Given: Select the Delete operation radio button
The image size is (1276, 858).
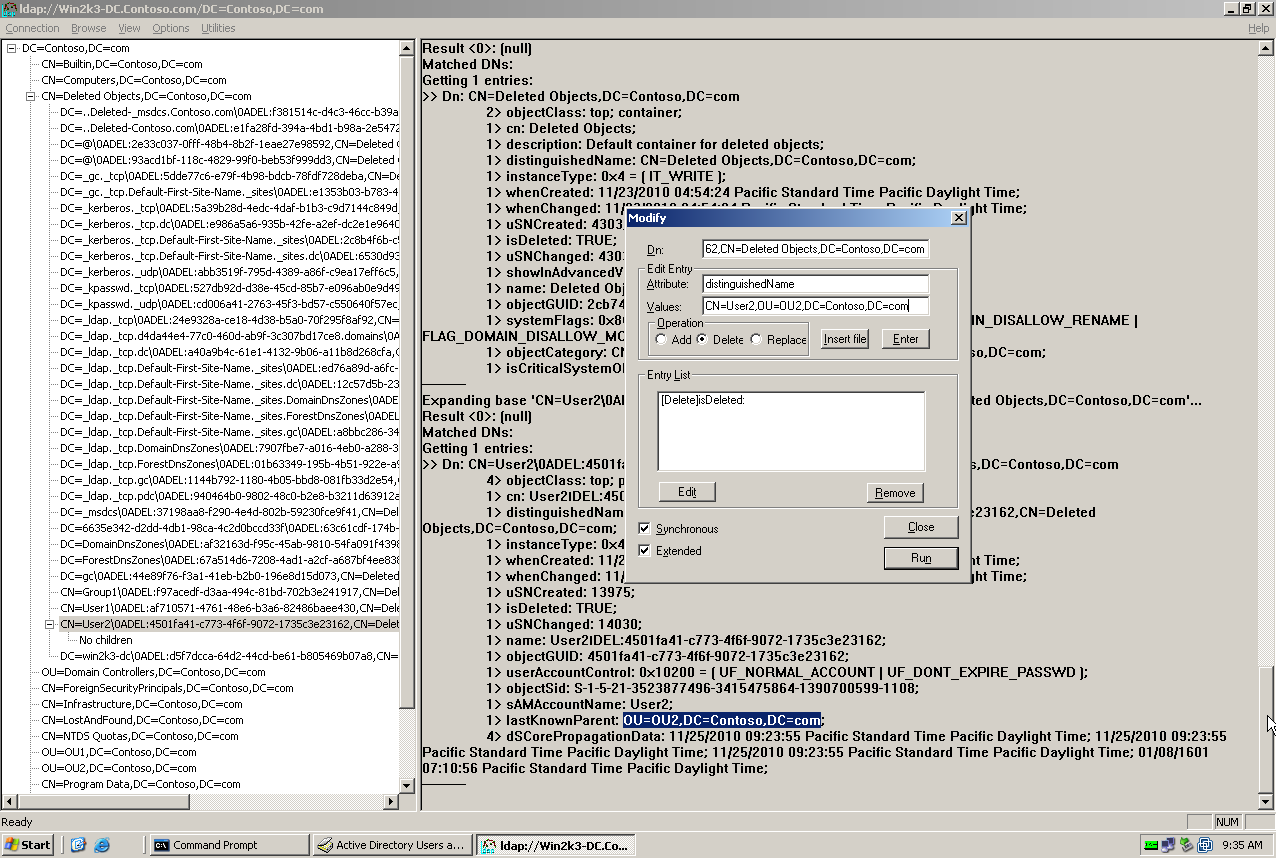Looking at the screenshot, I should 702,340.
